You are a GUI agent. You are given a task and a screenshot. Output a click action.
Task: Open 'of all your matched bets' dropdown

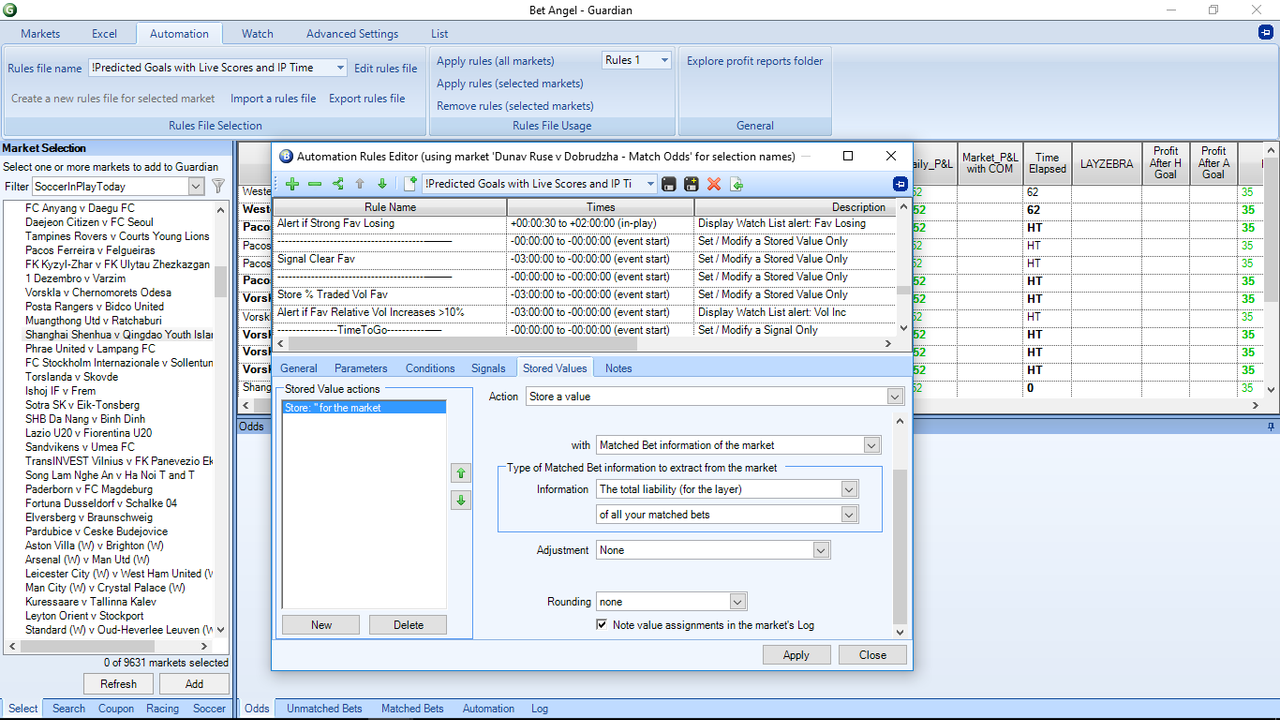[x=850, y=514]
